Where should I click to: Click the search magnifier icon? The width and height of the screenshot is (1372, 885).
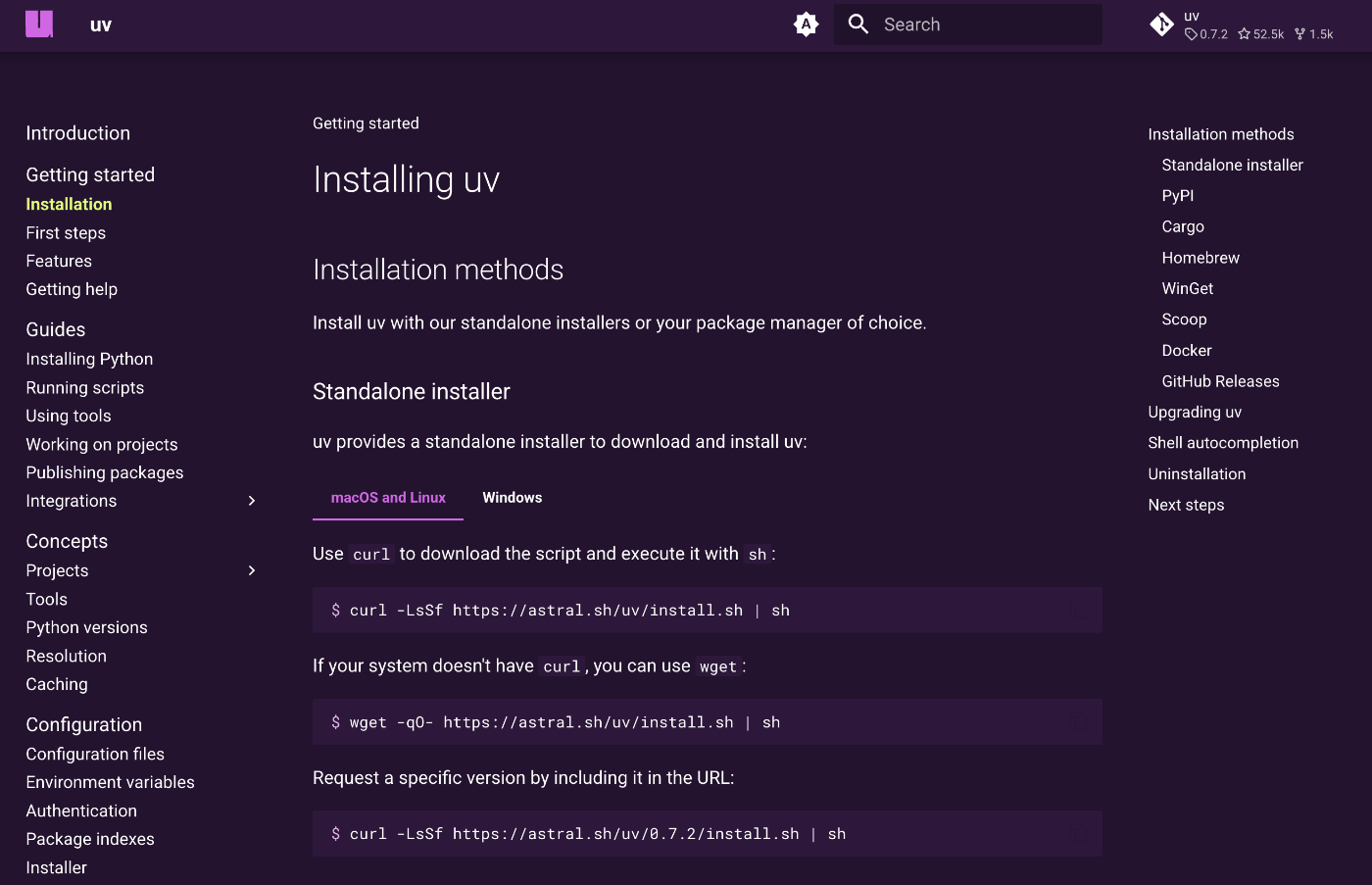pyautogui.click(x=858, y=25)
